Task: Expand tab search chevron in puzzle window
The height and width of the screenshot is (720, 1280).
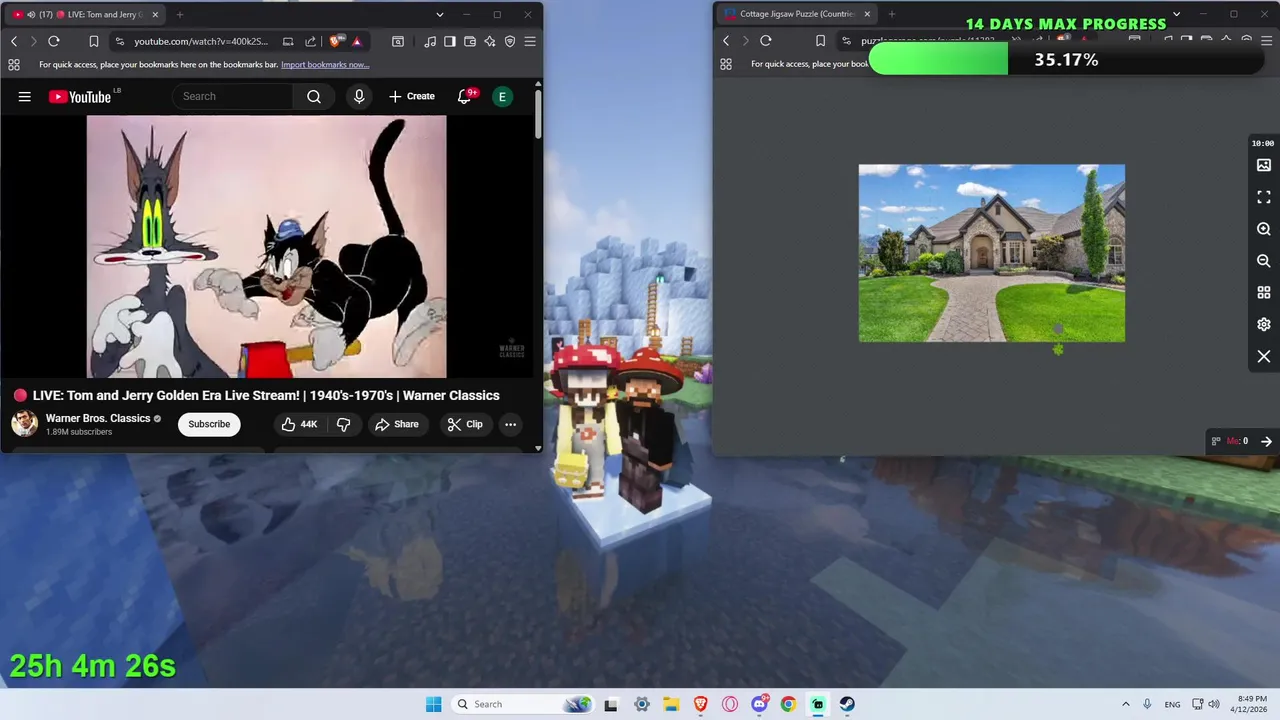Action: 1176,14
